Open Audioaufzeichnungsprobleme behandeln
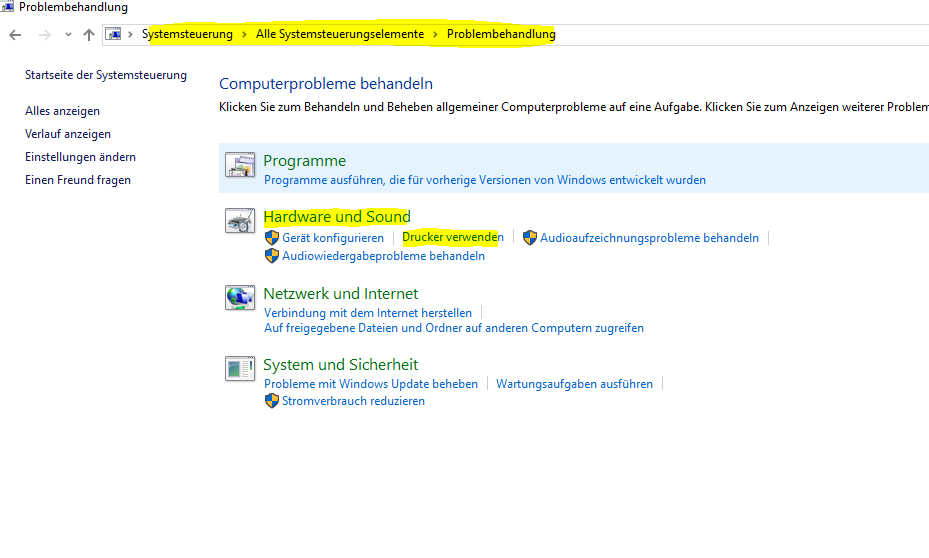 [649, 238]
